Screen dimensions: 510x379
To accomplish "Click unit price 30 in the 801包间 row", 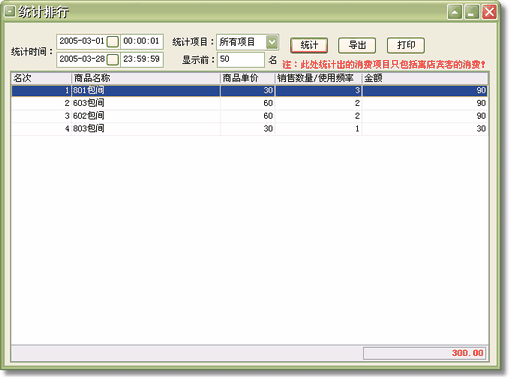I will 268,91.
